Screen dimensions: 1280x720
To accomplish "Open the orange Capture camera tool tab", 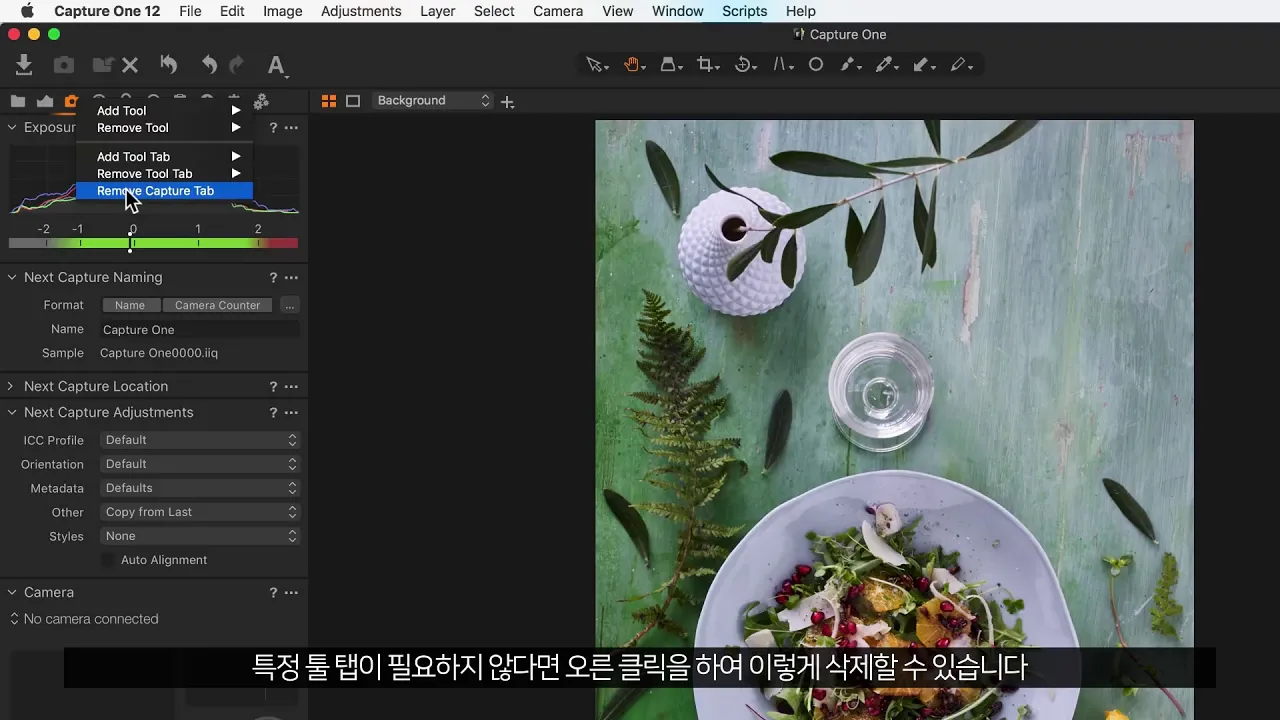I will pyautogui.click(x=71, y=101).
